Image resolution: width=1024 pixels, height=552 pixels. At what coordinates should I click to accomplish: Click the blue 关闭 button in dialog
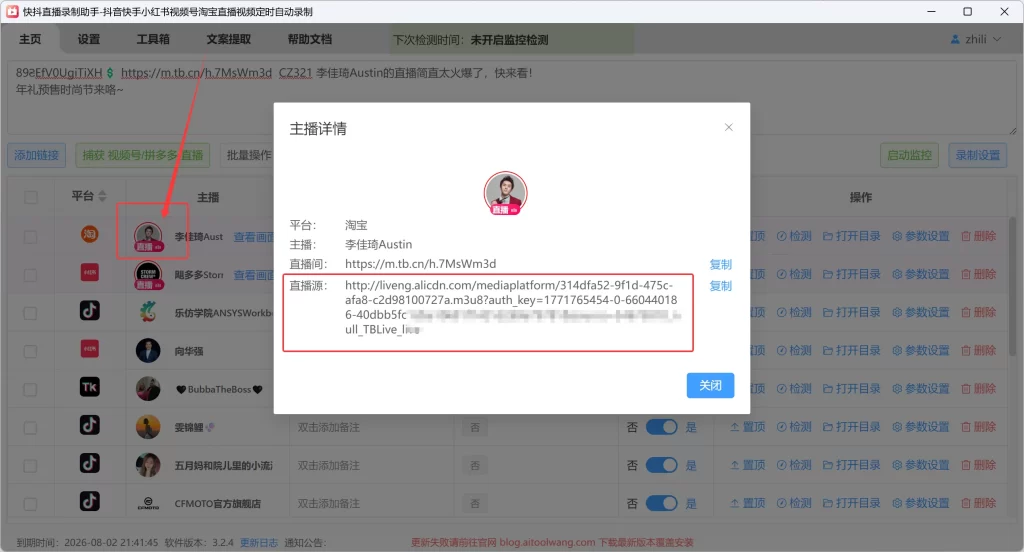(711, 385)
